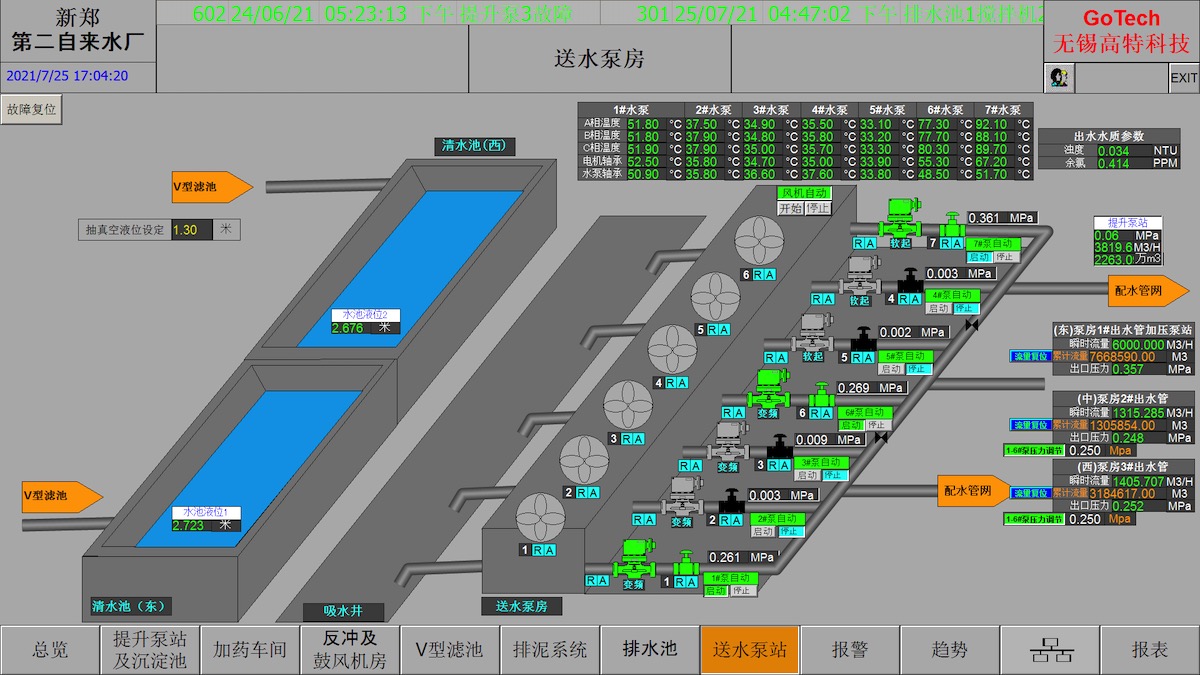The height and width of the screenshot is (675, 1200).
Task: Click the user login icon
Action: coord(1059,77)
